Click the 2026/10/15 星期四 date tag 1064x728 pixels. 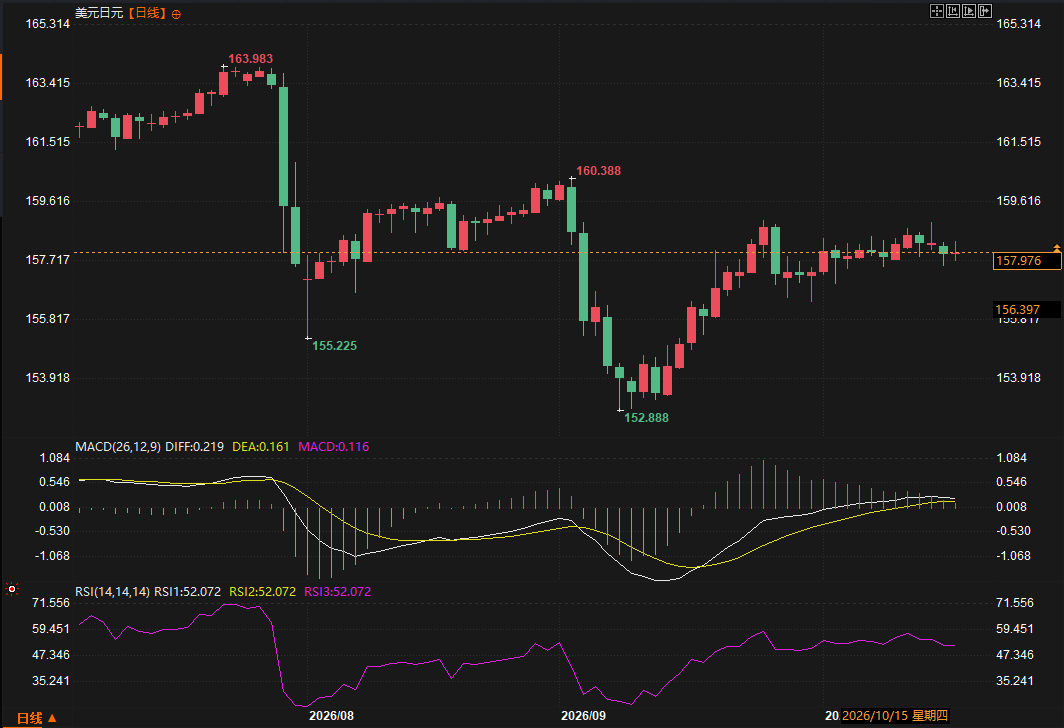895,716
